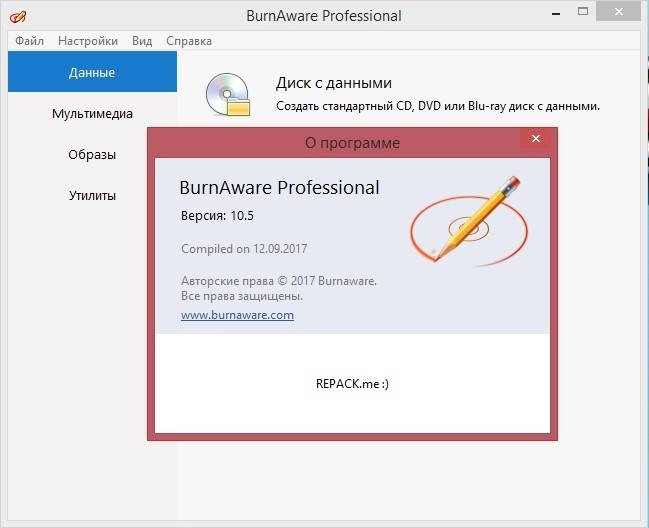Click the Все права защищены line
The image size is (649, 528).
242,296
